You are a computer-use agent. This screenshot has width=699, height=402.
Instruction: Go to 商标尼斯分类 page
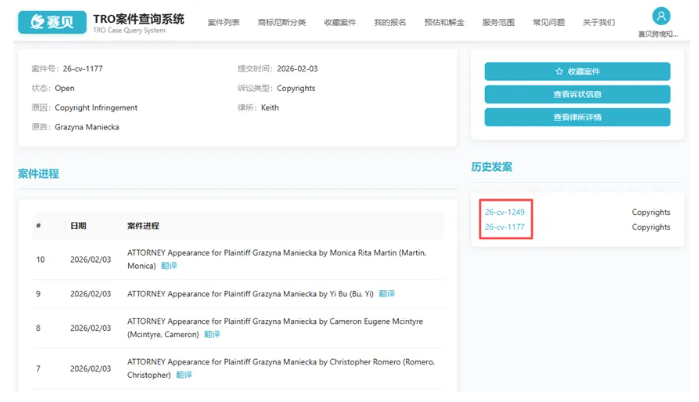[281, 22]
